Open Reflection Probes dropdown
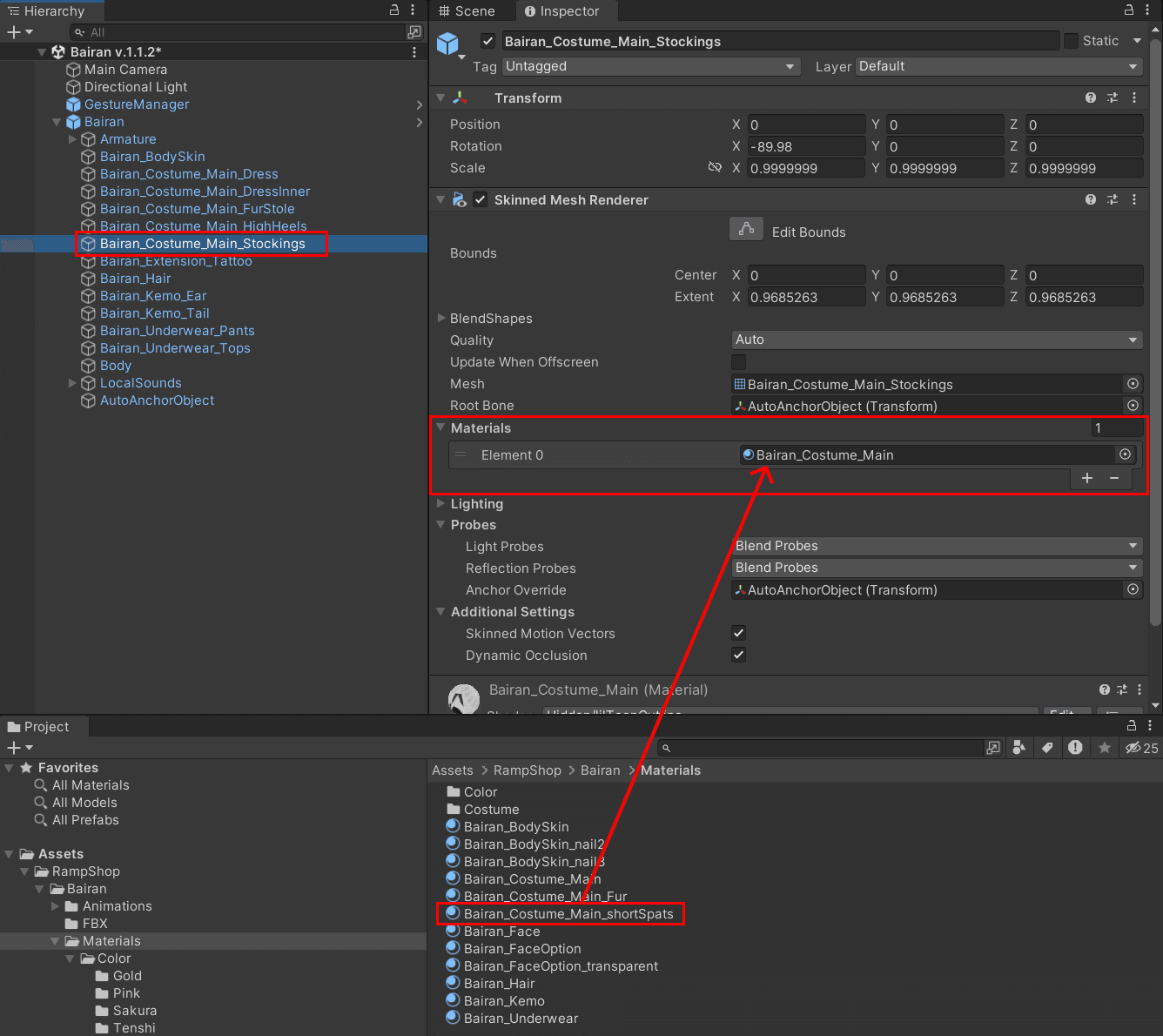Viewport: 1163px width, 1036px height. (x=938, y=568)
